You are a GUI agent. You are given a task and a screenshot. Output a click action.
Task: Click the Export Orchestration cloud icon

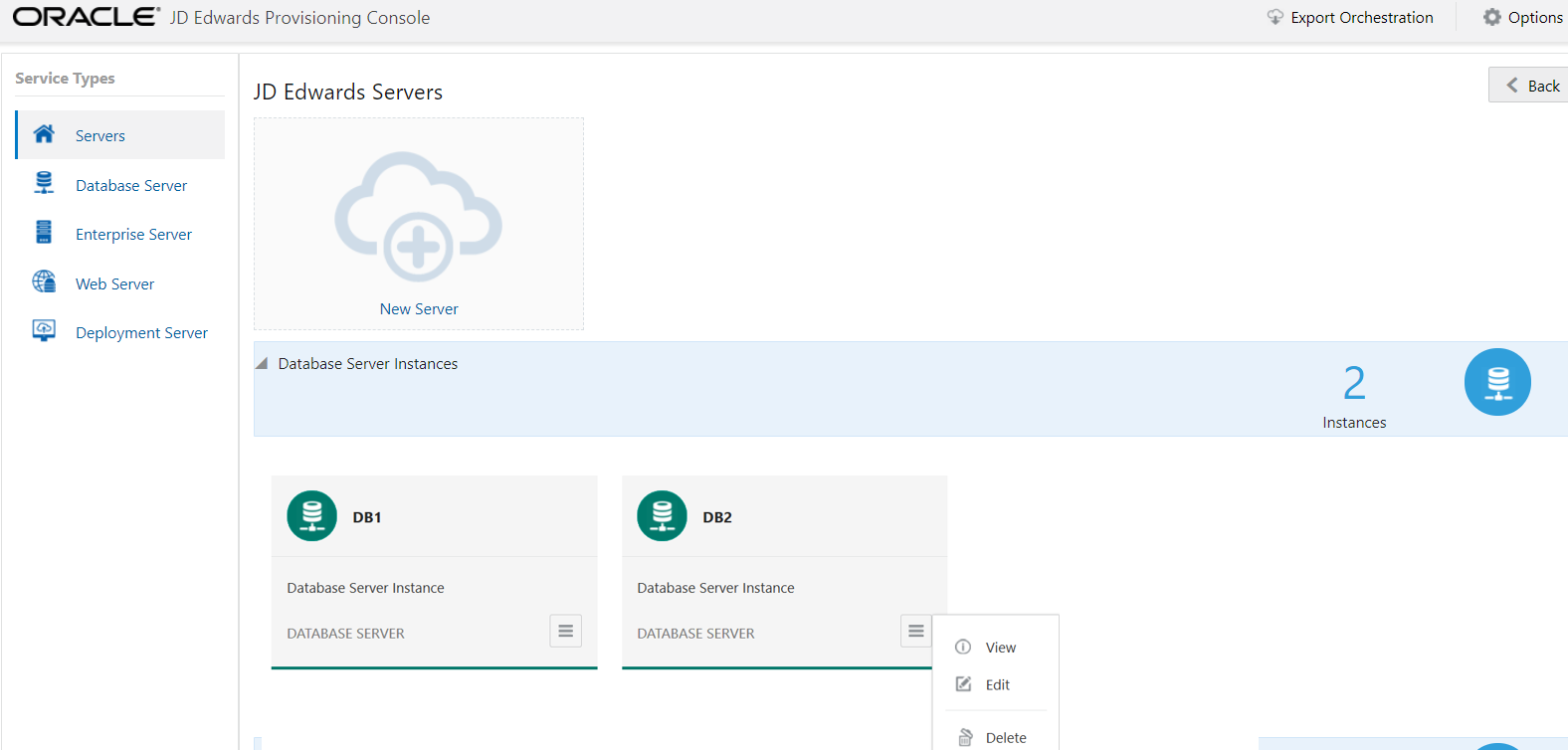(1275, 17)
